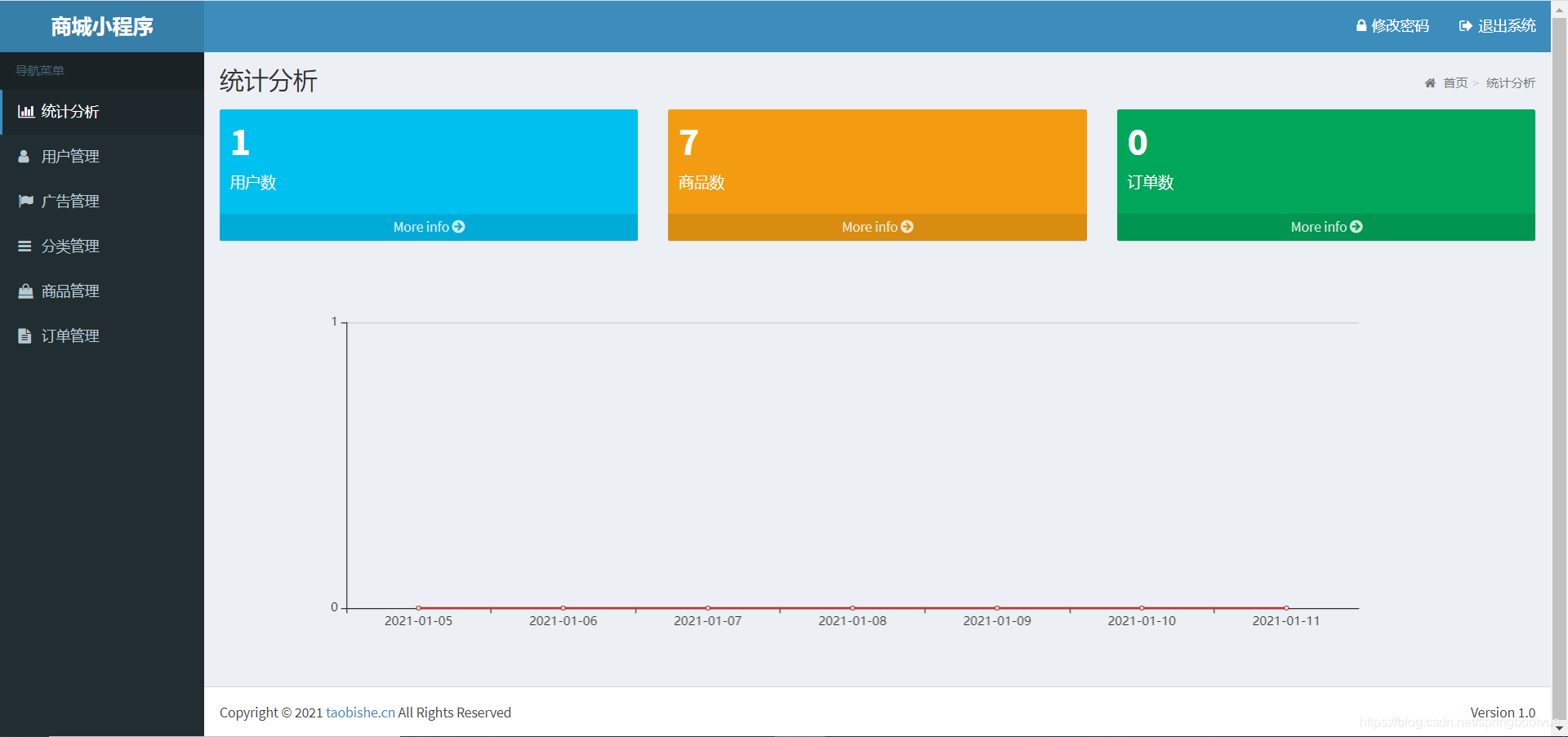Click More info on the 商品数 card
Screen dimensions: 1568x737
point(877,227)
